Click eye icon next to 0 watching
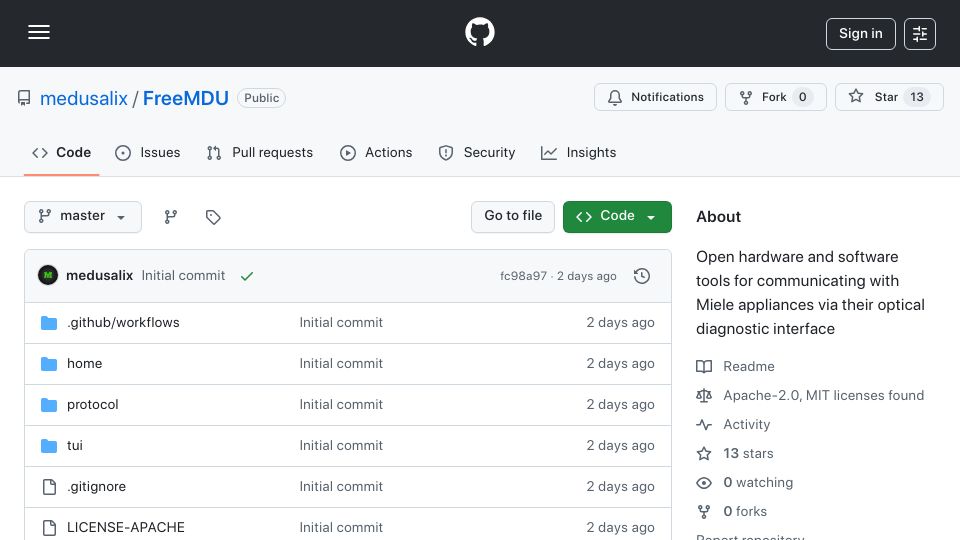 [704, 482]
